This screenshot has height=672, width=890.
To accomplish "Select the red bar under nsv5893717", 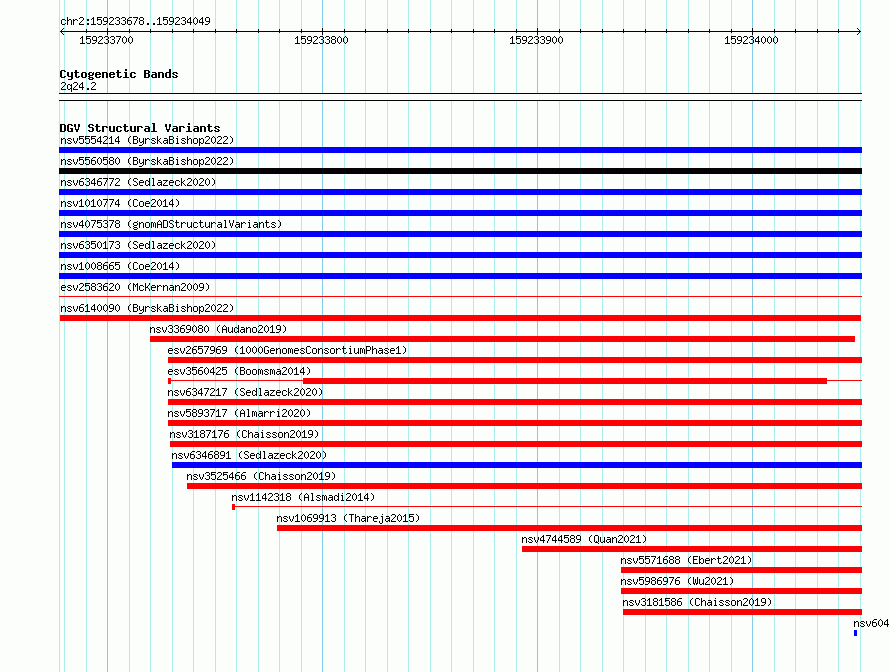I will tap(515, 423).
